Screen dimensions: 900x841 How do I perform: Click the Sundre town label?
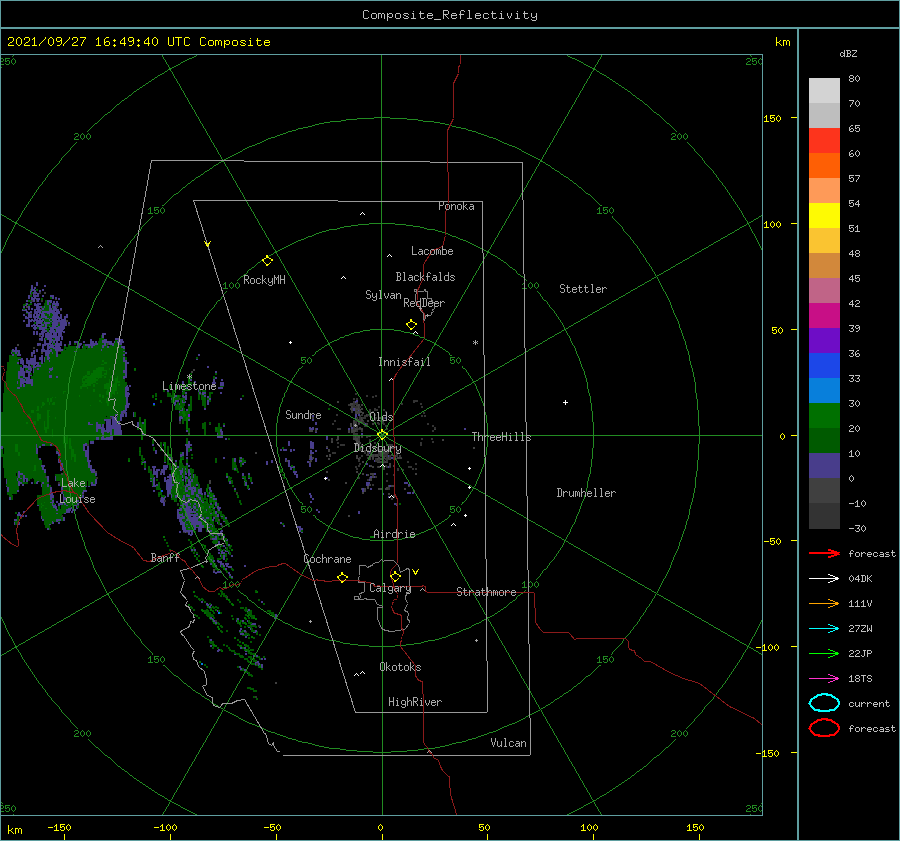click(x=303, y=415)
